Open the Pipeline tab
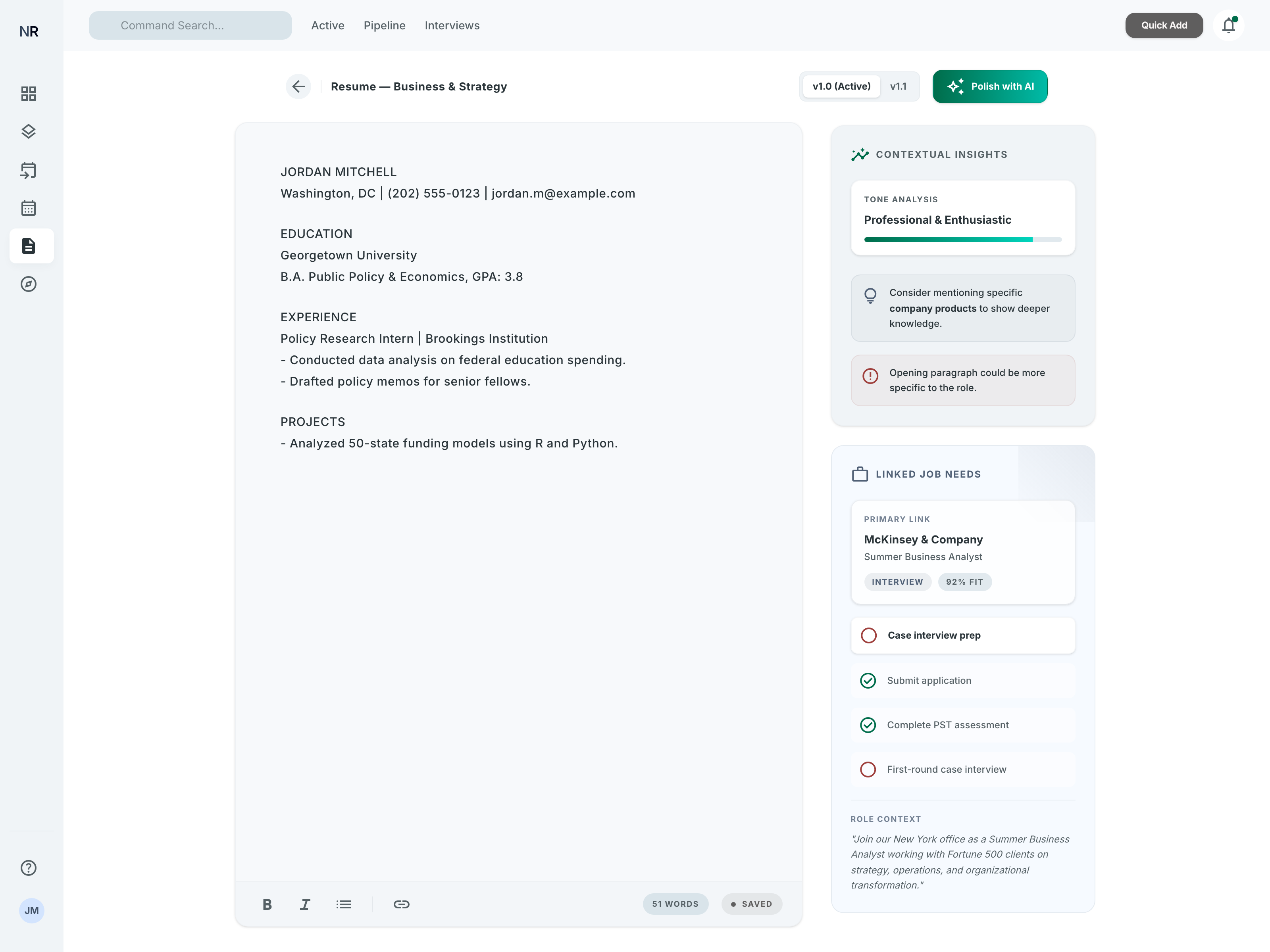Screen dimensions: 1270x952 (x=384, y=26)
